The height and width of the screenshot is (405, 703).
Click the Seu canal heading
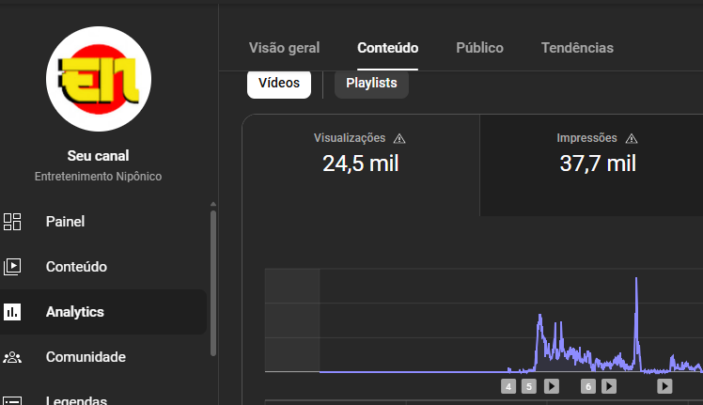coord(98,156)
